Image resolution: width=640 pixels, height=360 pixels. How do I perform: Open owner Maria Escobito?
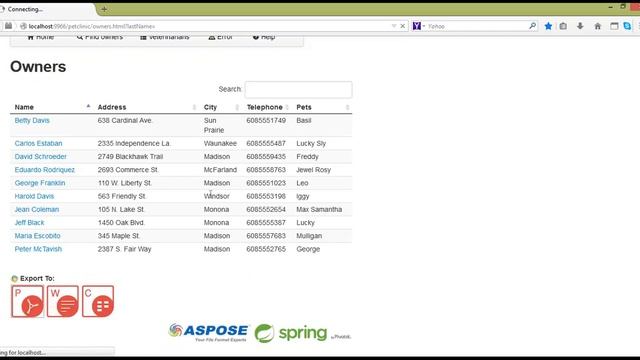pos(38,236)
